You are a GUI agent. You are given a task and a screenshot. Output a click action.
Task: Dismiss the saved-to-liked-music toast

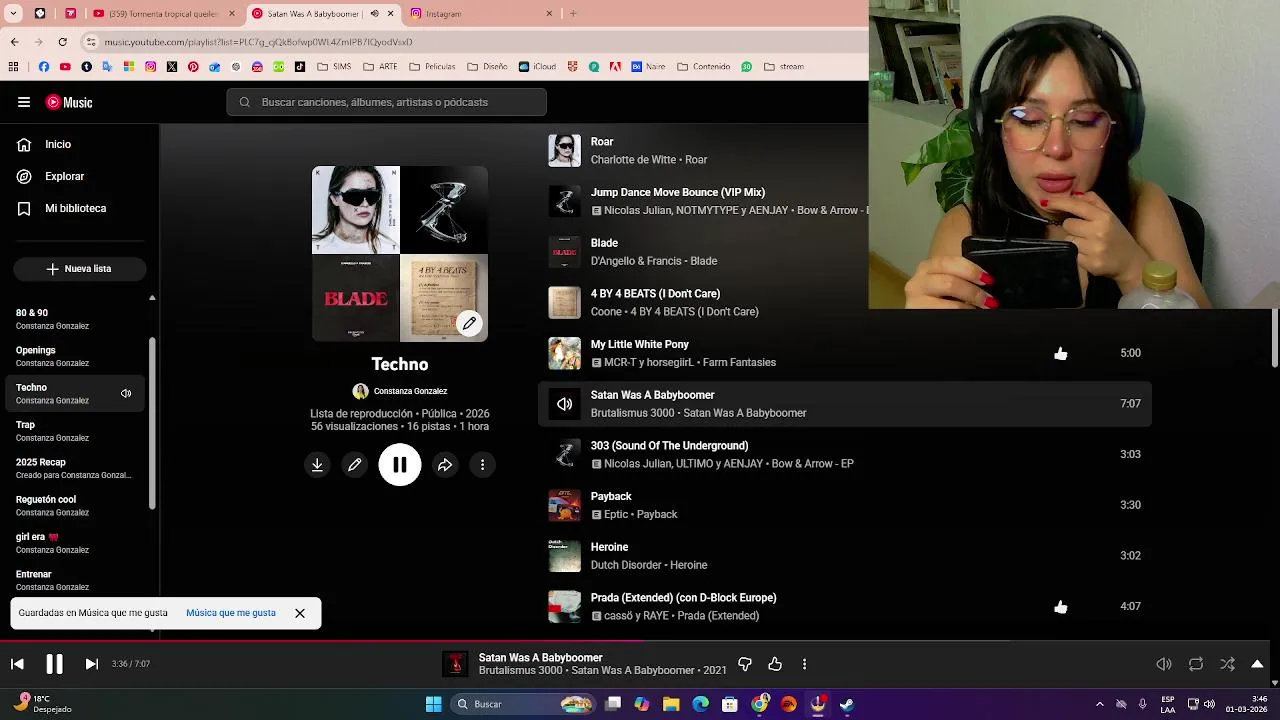coord(300,613)
